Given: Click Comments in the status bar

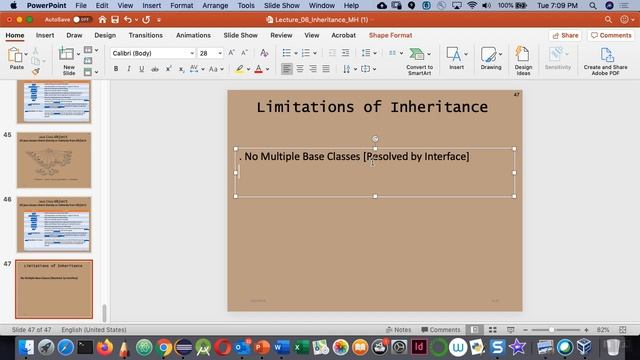Looking at the screenshot, I should click(x=441, y=330).
